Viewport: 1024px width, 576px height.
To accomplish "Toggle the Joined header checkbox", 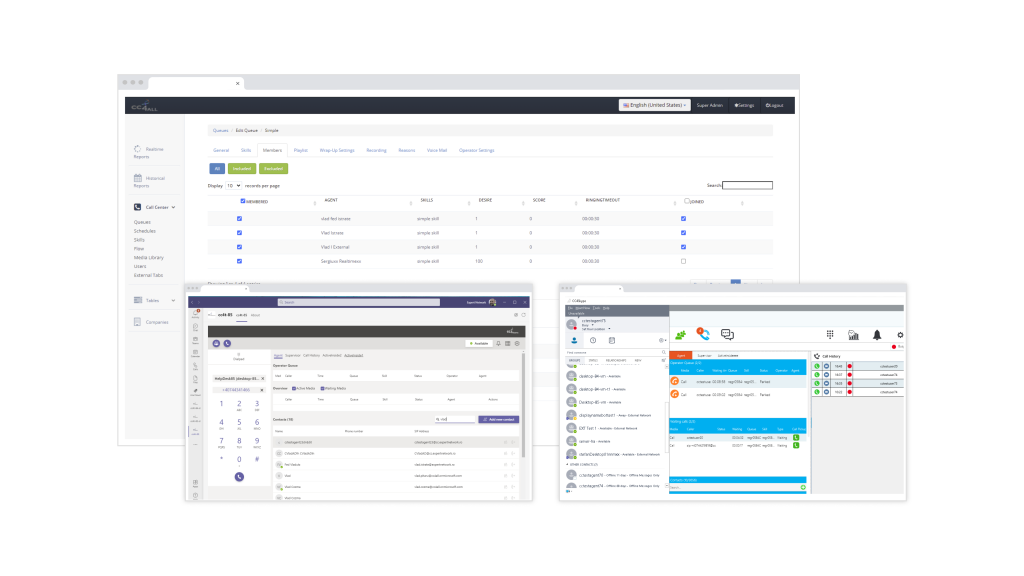I will click(x=686, y=201).
